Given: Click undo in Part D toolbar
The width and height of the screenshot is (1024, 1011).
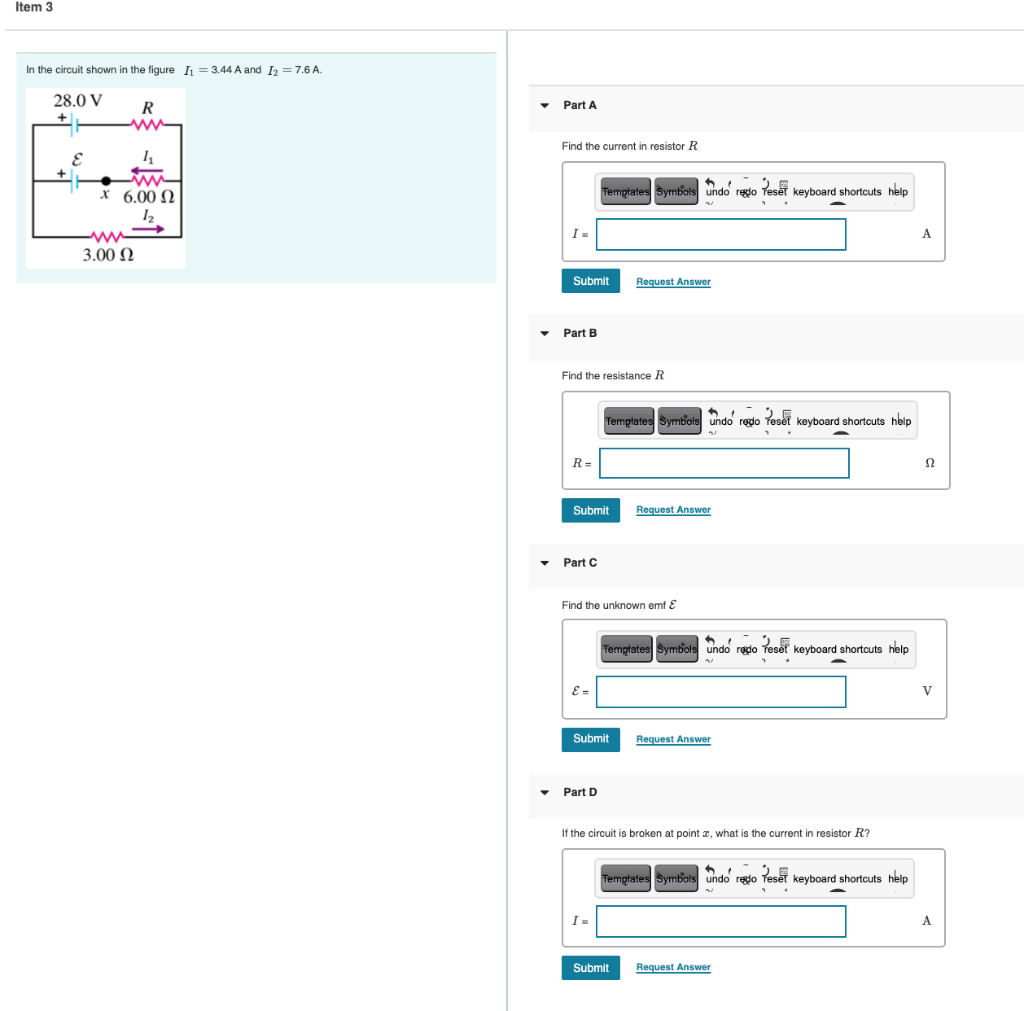Looking at the screenshot, I should click(x=717, y=878).
